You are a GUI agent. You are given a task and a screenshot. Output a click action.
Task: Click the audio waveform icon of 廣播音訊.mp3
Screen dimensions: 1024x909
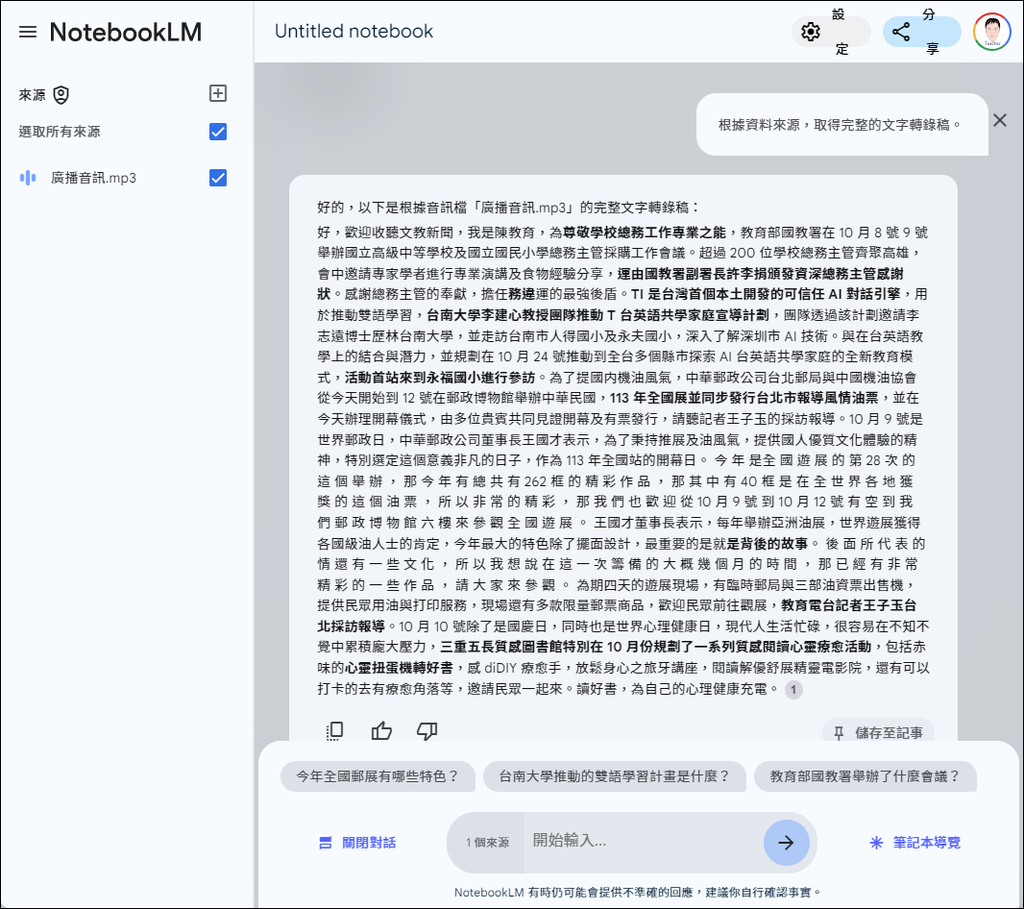pos(28,178)
